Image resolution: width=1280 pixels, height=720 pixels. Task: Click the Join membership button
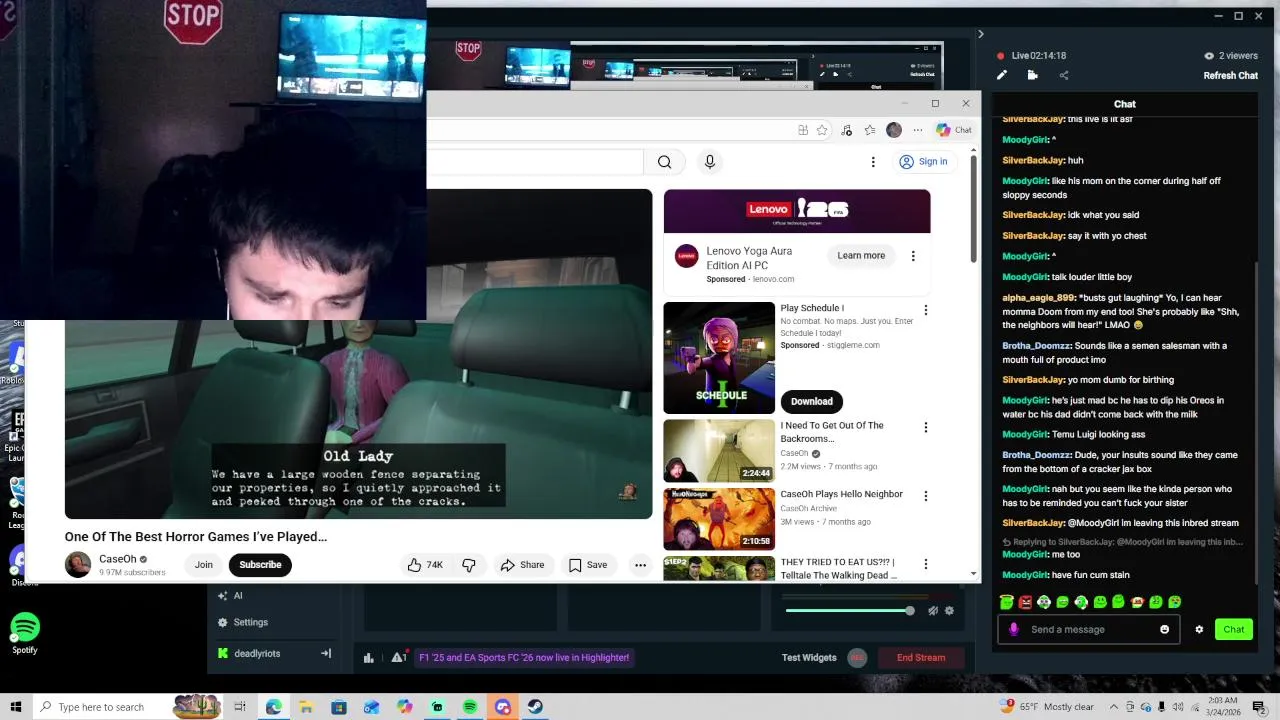click(204, 565)
